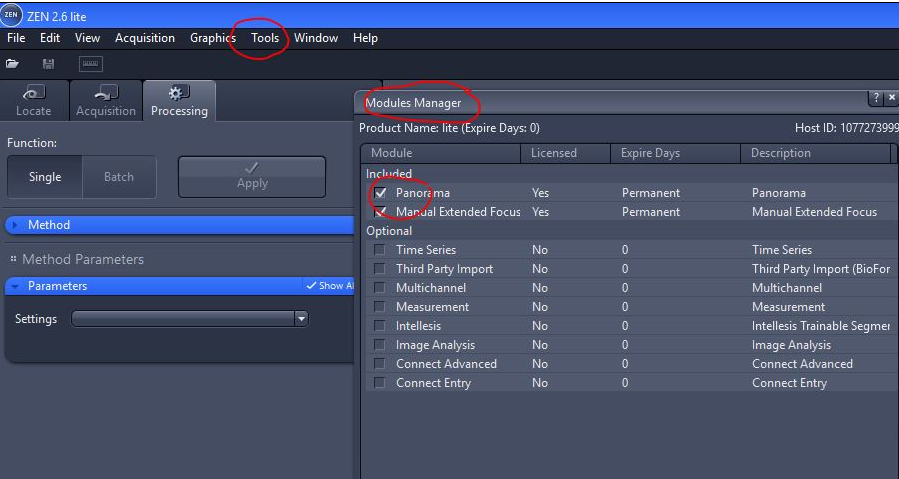Close the Modules Manager dialog
Viewport: 899px width, 479px height.
891,98
